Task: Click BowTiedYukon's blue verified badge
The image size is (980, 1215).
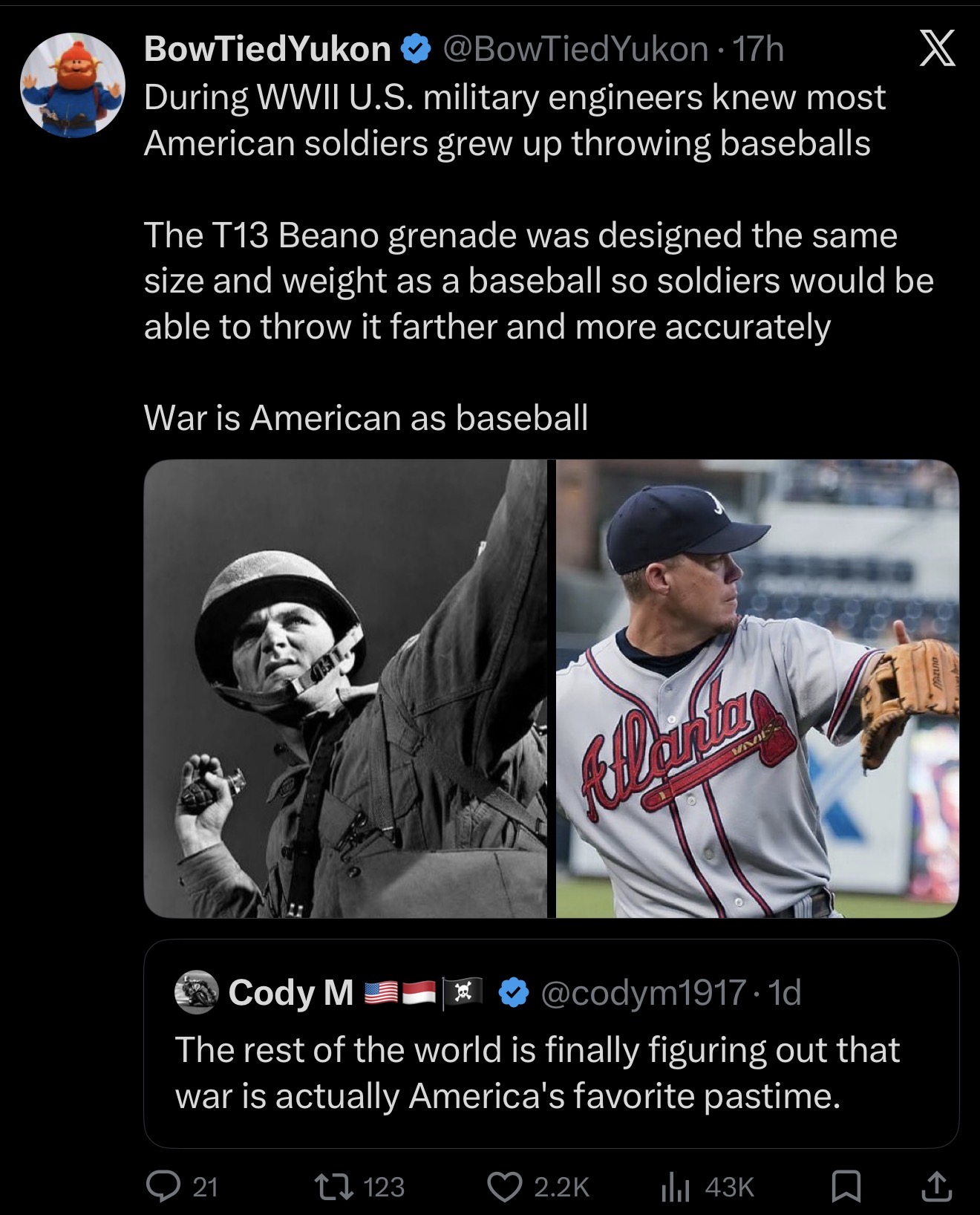Action: (x=415, y=50)
